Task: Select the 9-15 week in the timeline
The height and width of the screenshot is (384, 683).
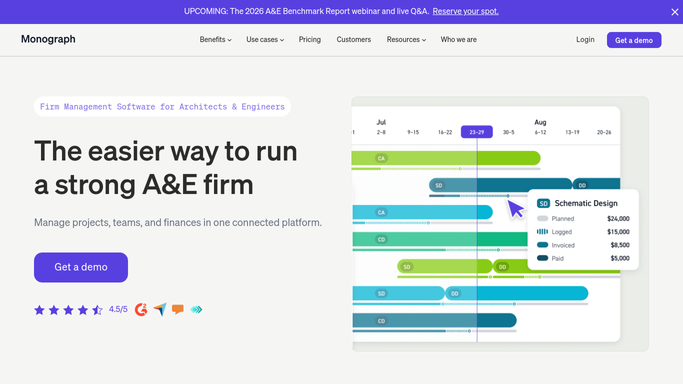Action: 413,132
